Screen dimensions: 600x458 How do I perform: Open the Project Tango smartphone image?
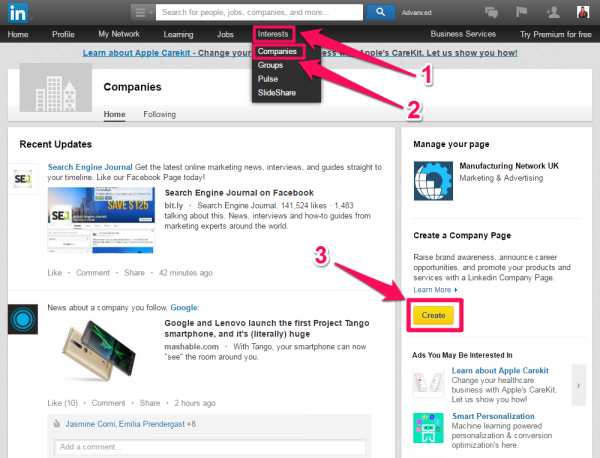(99, 350)
